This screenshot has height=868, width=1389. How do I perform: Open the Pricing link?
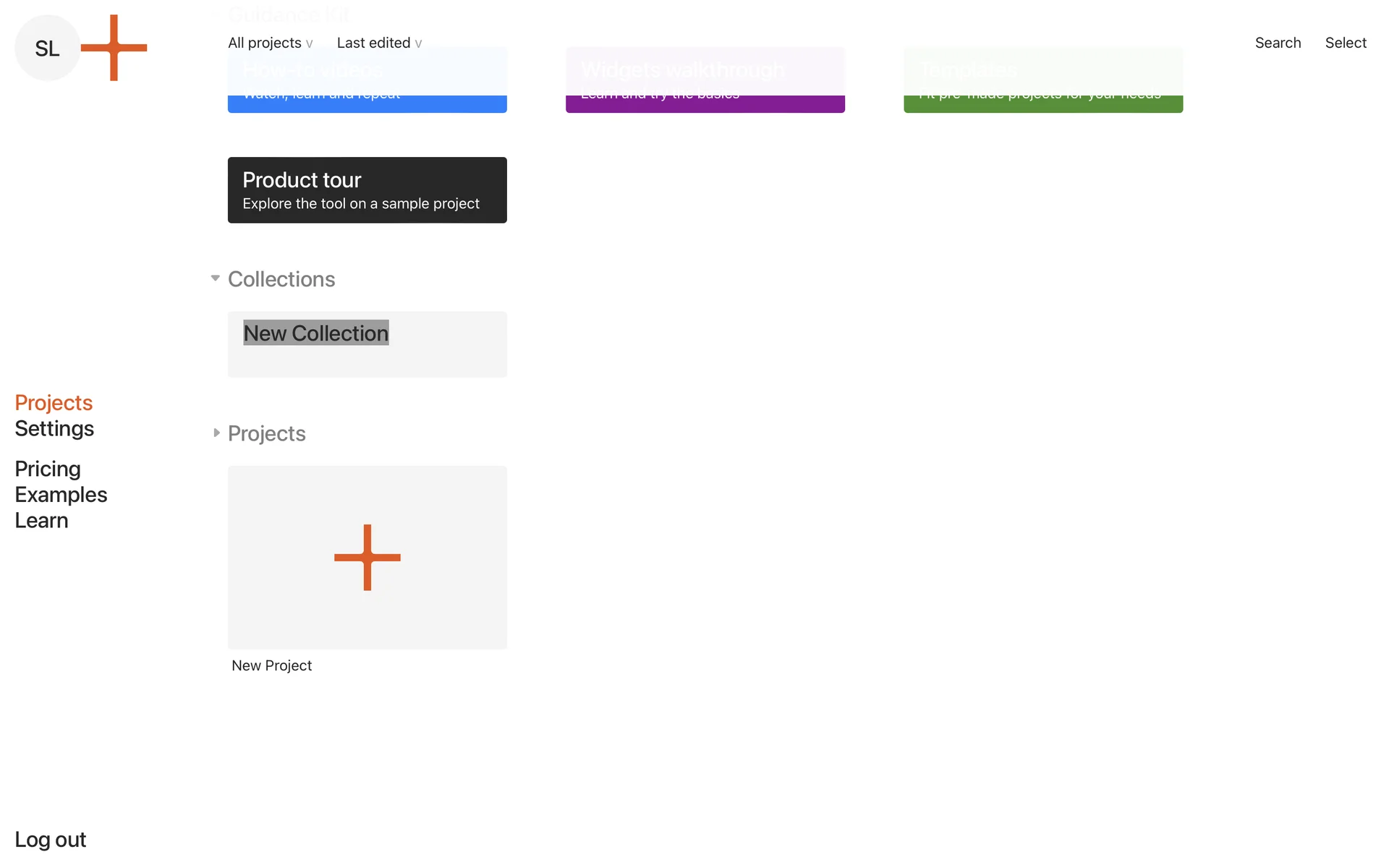tap(48, 469)
